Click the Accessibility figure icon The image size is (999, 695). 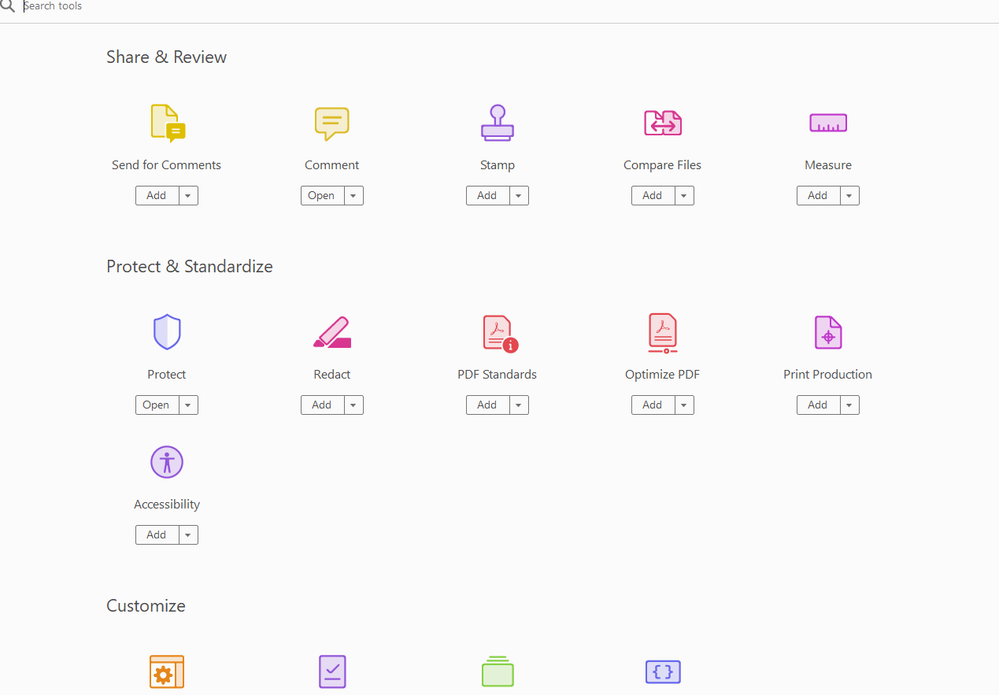(x=167, y=462)
